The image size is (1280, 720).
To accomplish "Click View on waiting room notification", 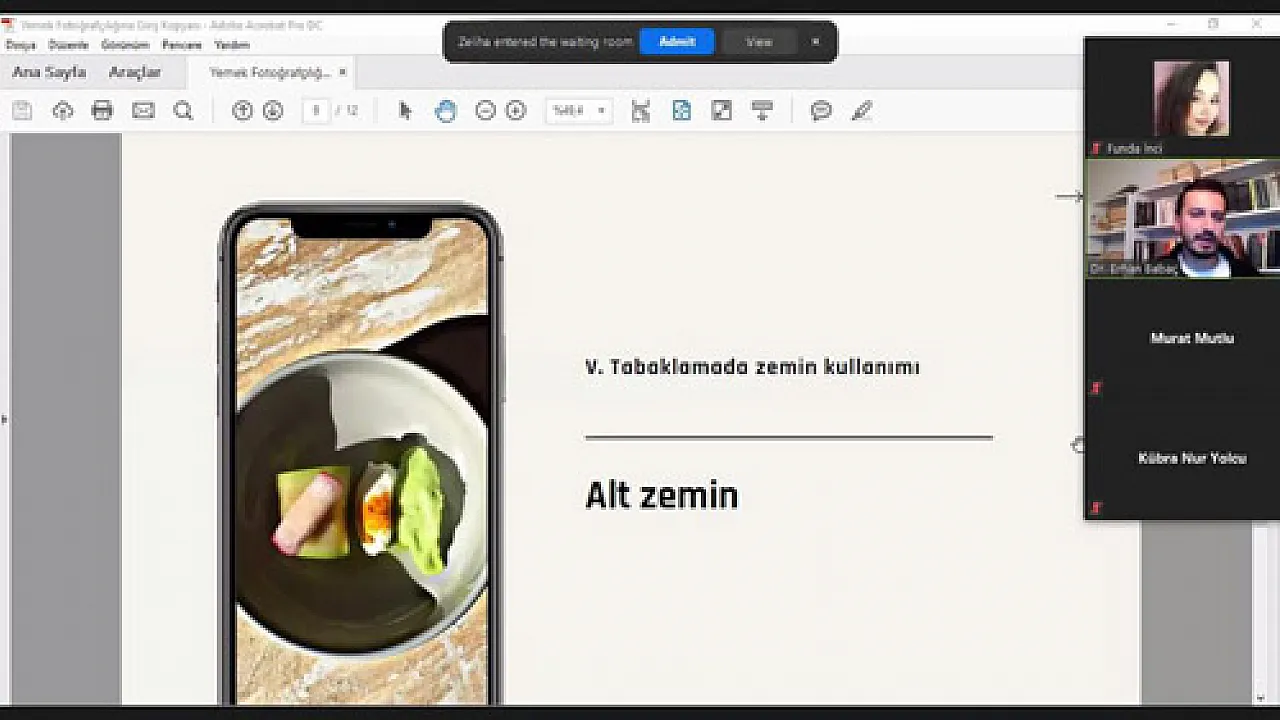I will coord(759,42).
